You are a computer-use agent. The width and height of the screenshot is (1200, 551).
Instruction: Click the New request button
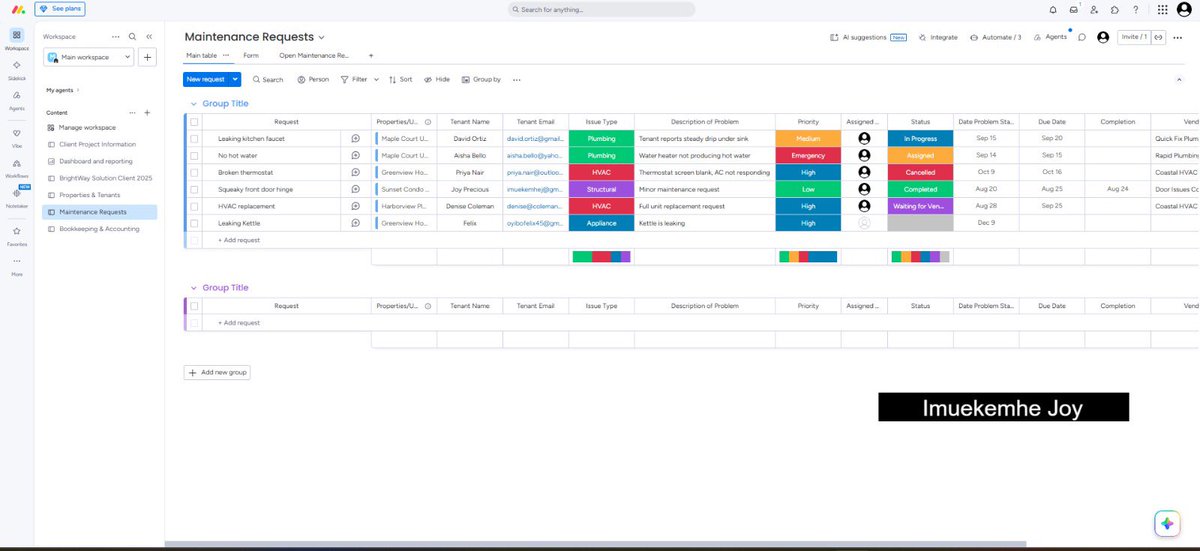click(x=206, y=79)
